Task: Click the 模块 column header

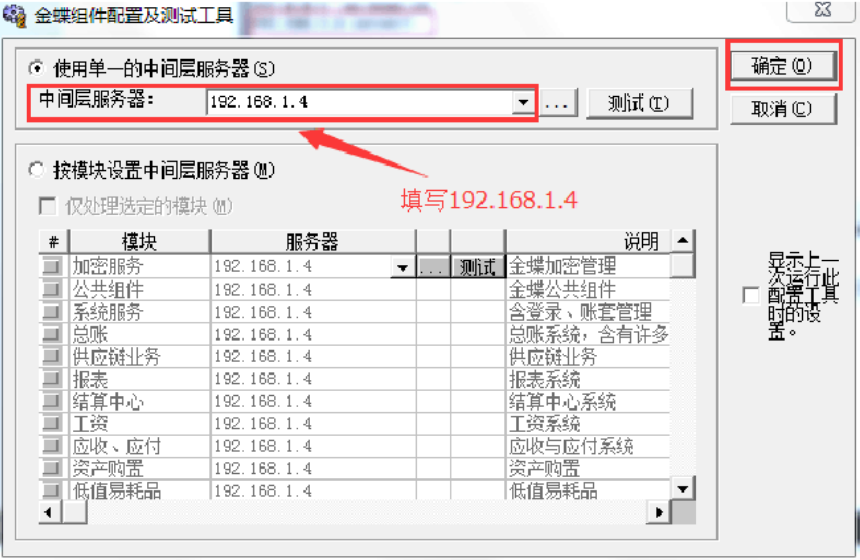Action: [x=139, y=242]
